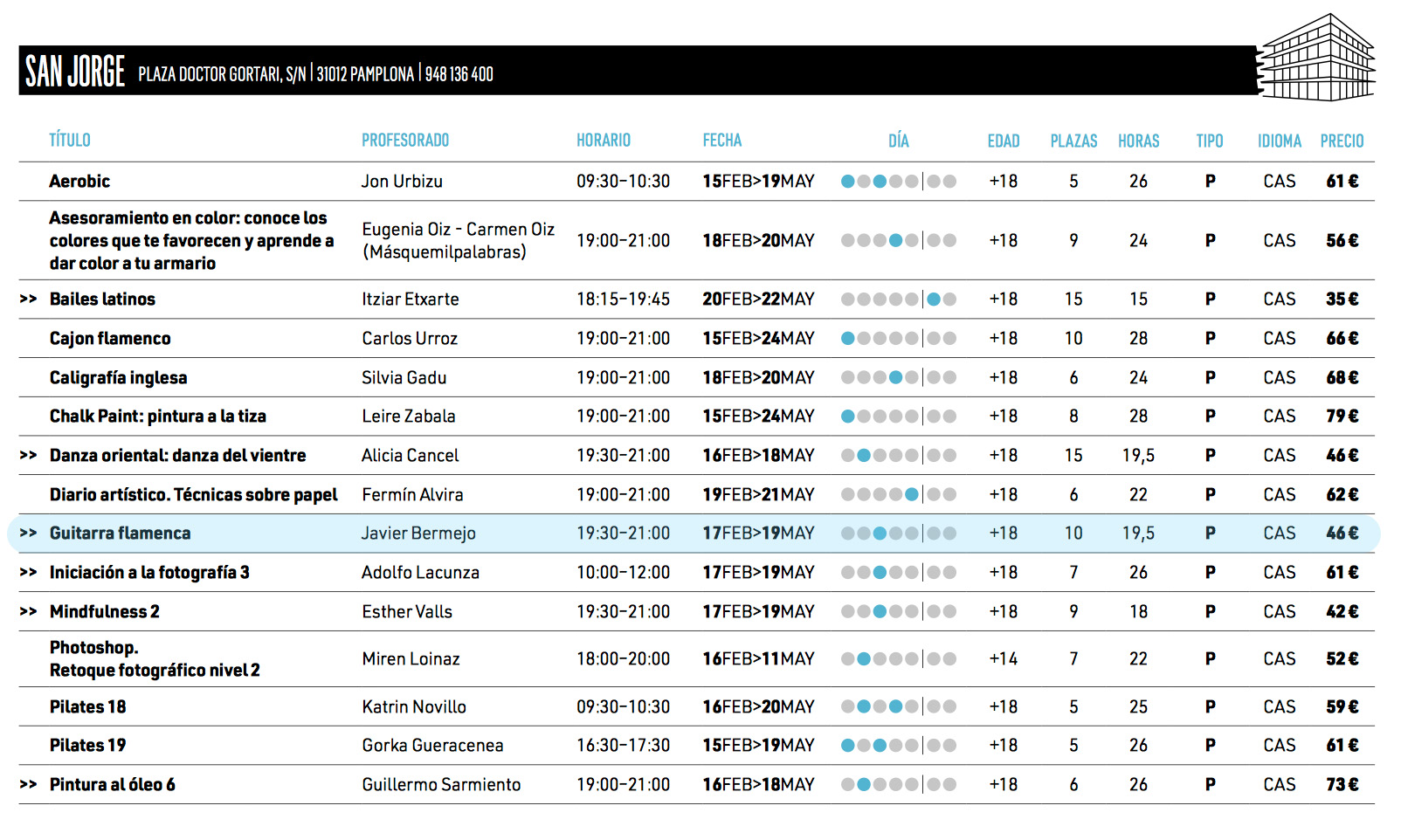
Task: Click the highlighted blue dot for Bailes latinos
Action: click(934, 300)
